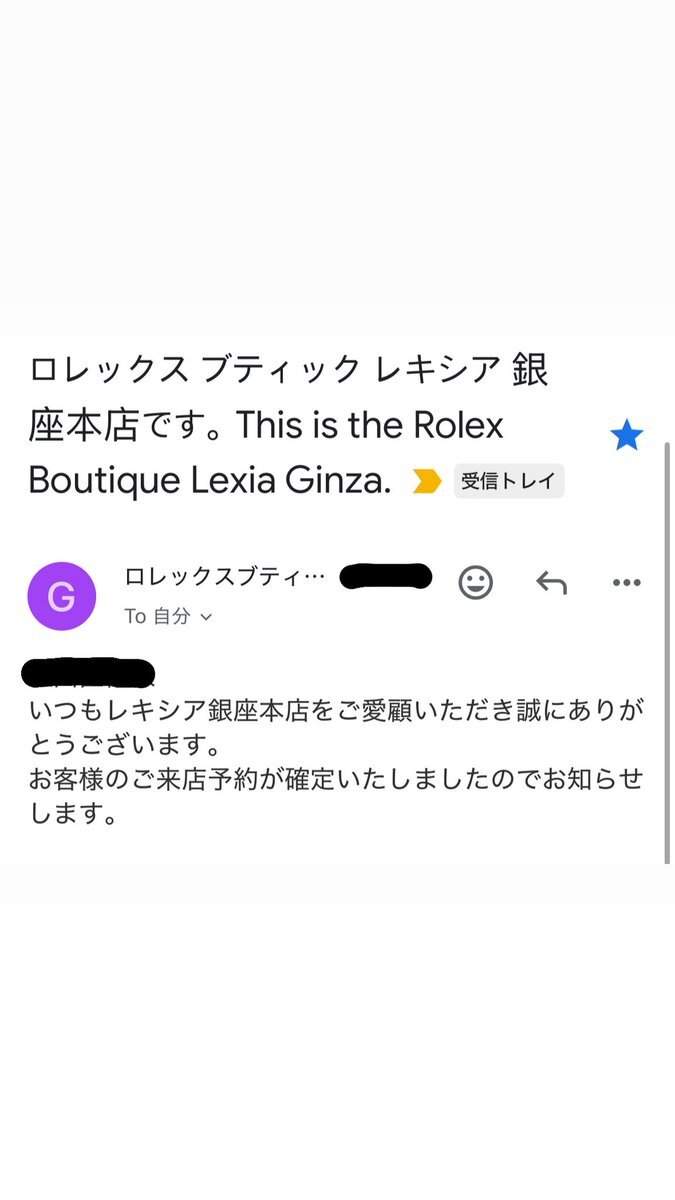675x1200 pixels.
Task: Click the text This is the Rolex in the subject
Action: [370, 426]
